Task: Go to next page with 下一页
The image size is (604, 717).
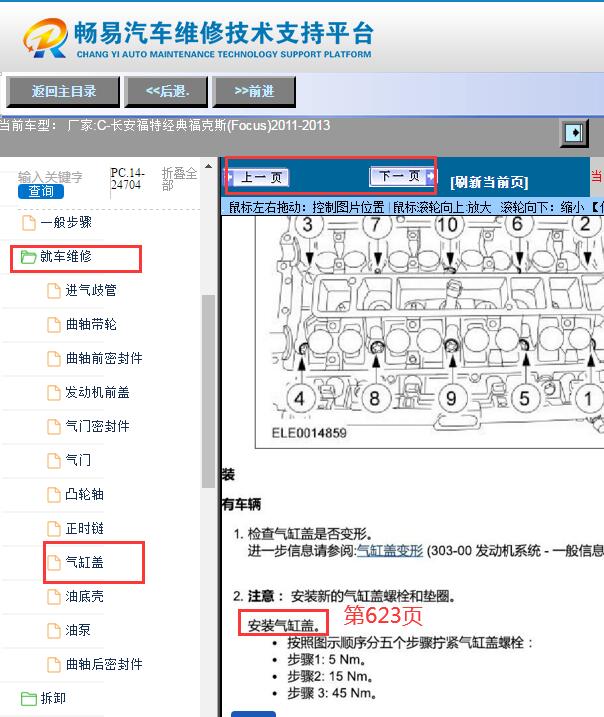Action: point(402,176)
